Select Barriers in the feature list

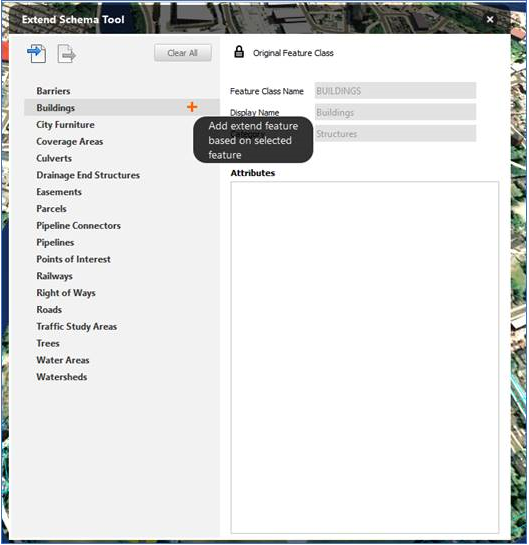[x=54, y=91]
